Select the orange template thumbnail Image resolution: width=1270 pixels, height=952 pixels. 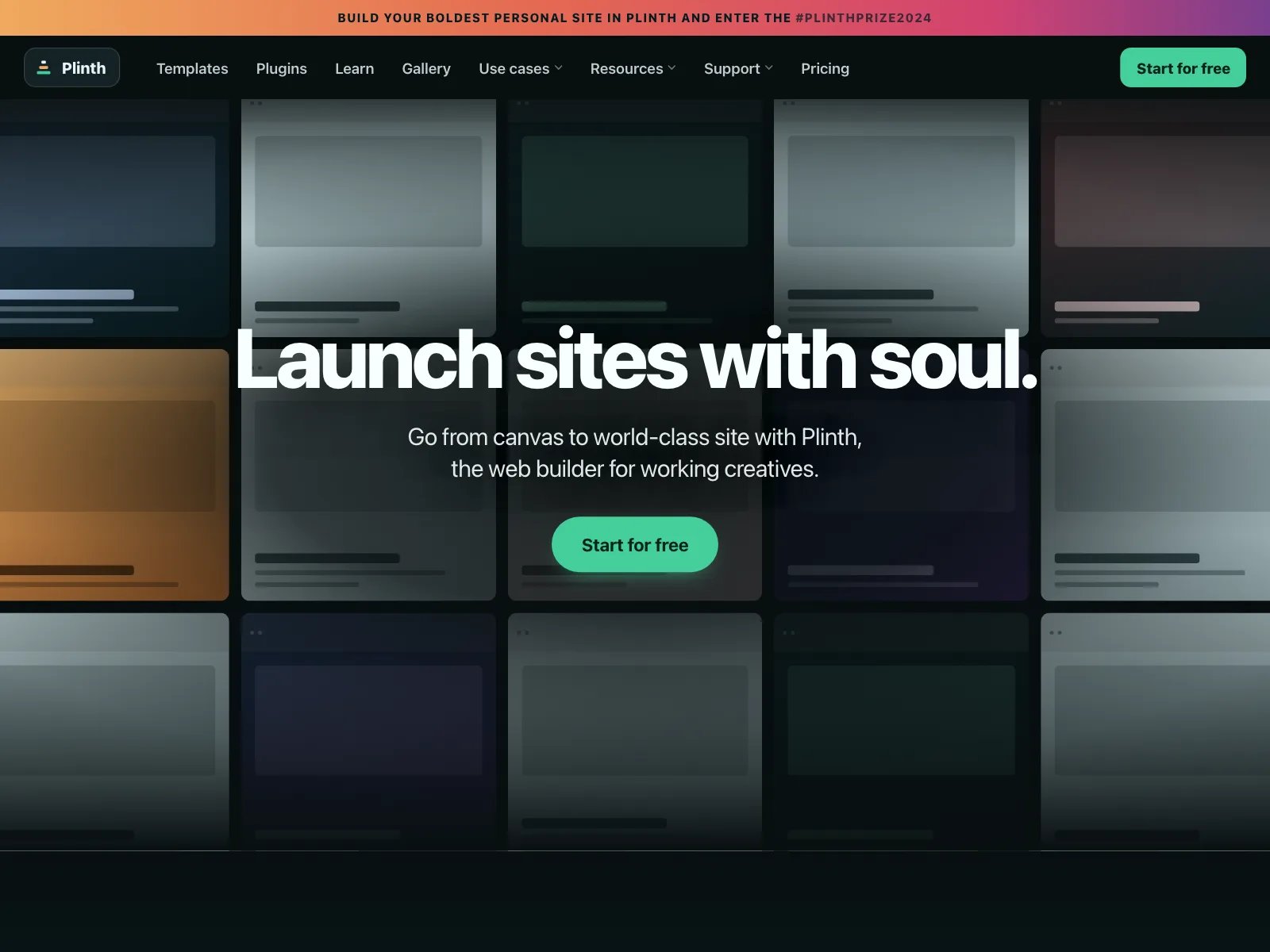(x=114, y=474)
